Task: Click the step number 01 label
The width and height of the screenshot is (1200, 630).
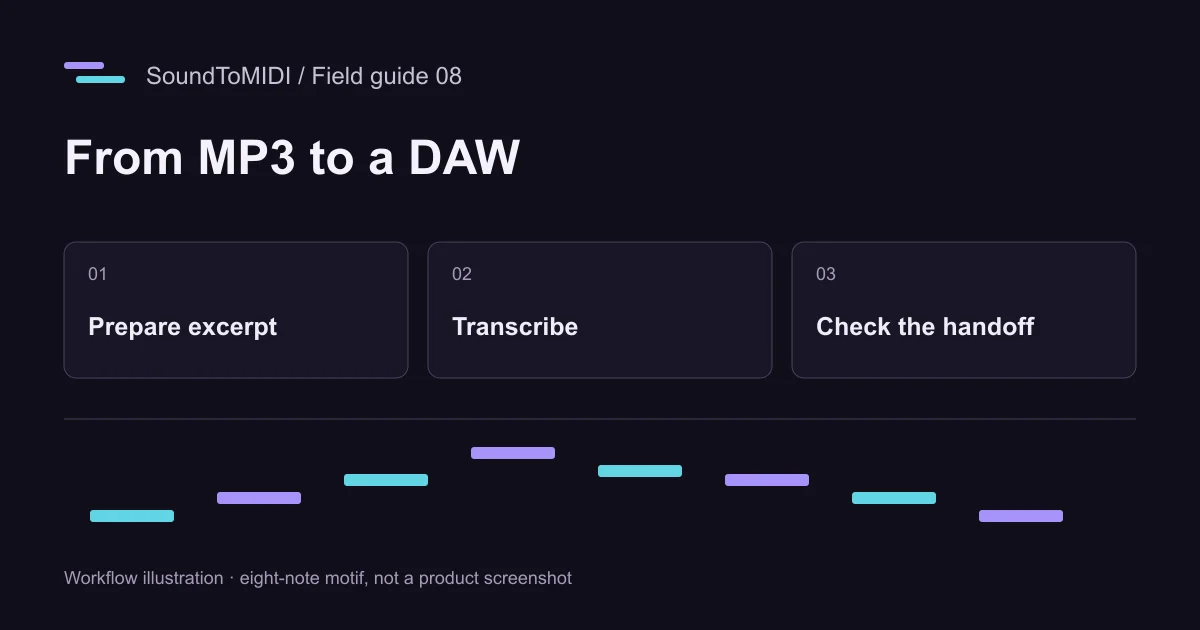Action: (97, 274)
